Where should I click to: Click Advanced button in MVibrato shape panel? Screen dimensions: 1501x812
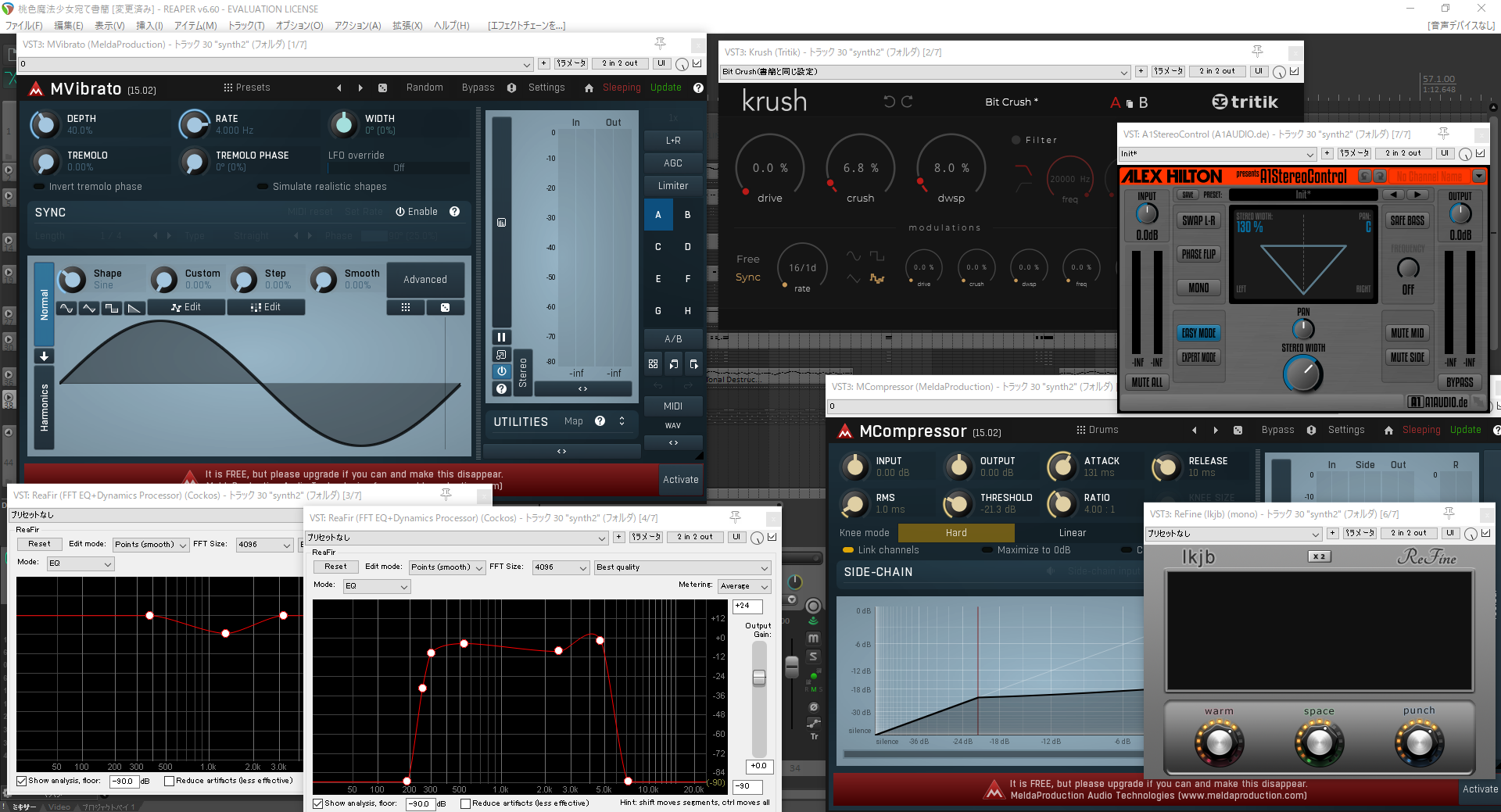pyautogui.click(x=425, y=280)
